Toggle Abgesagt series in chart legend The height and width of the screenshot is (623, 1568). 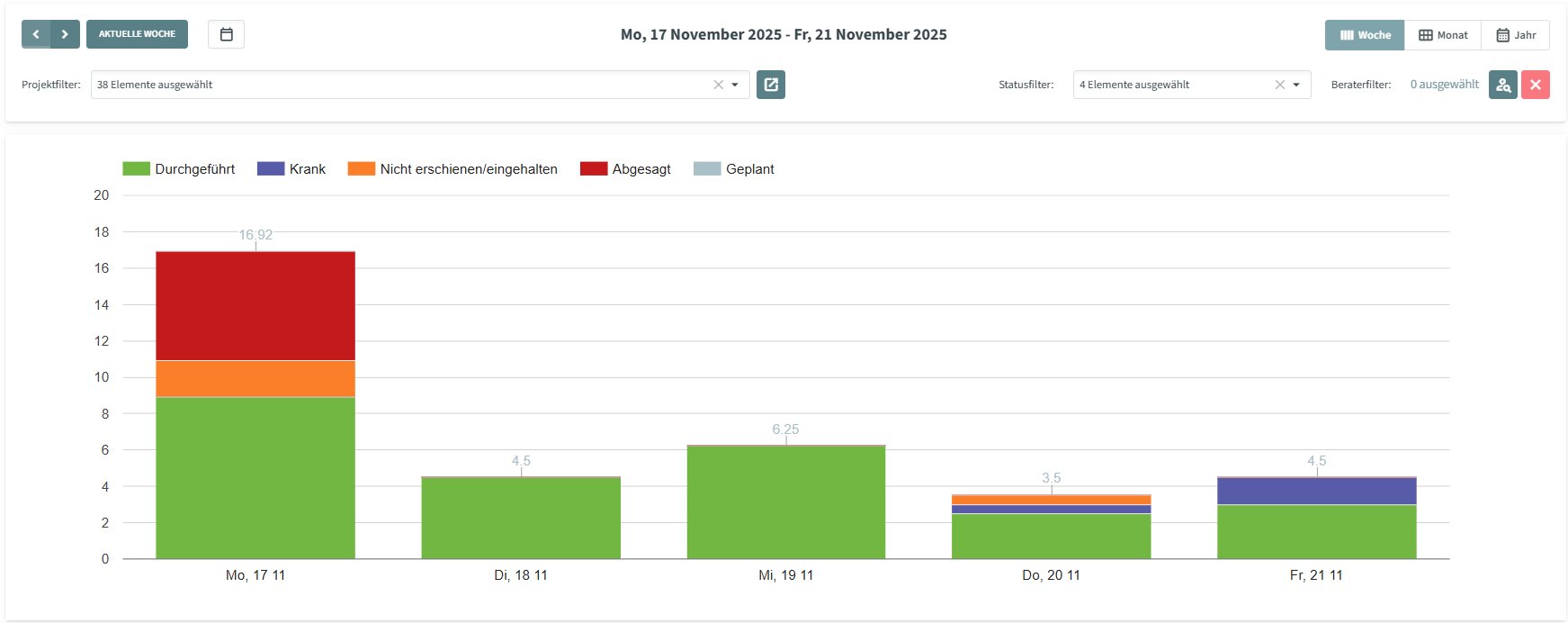[625, 169]
